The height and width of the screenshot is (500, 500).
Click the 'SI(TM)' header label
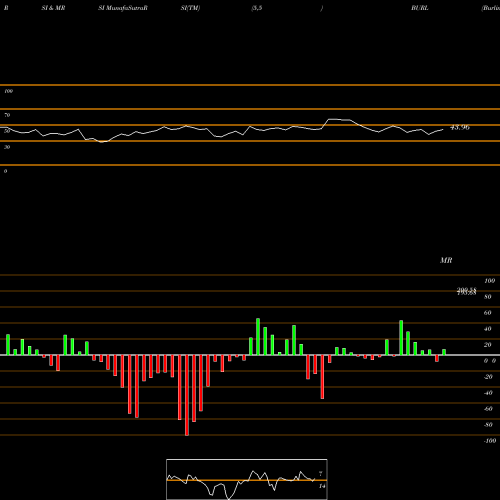click(x=190, y=8)
